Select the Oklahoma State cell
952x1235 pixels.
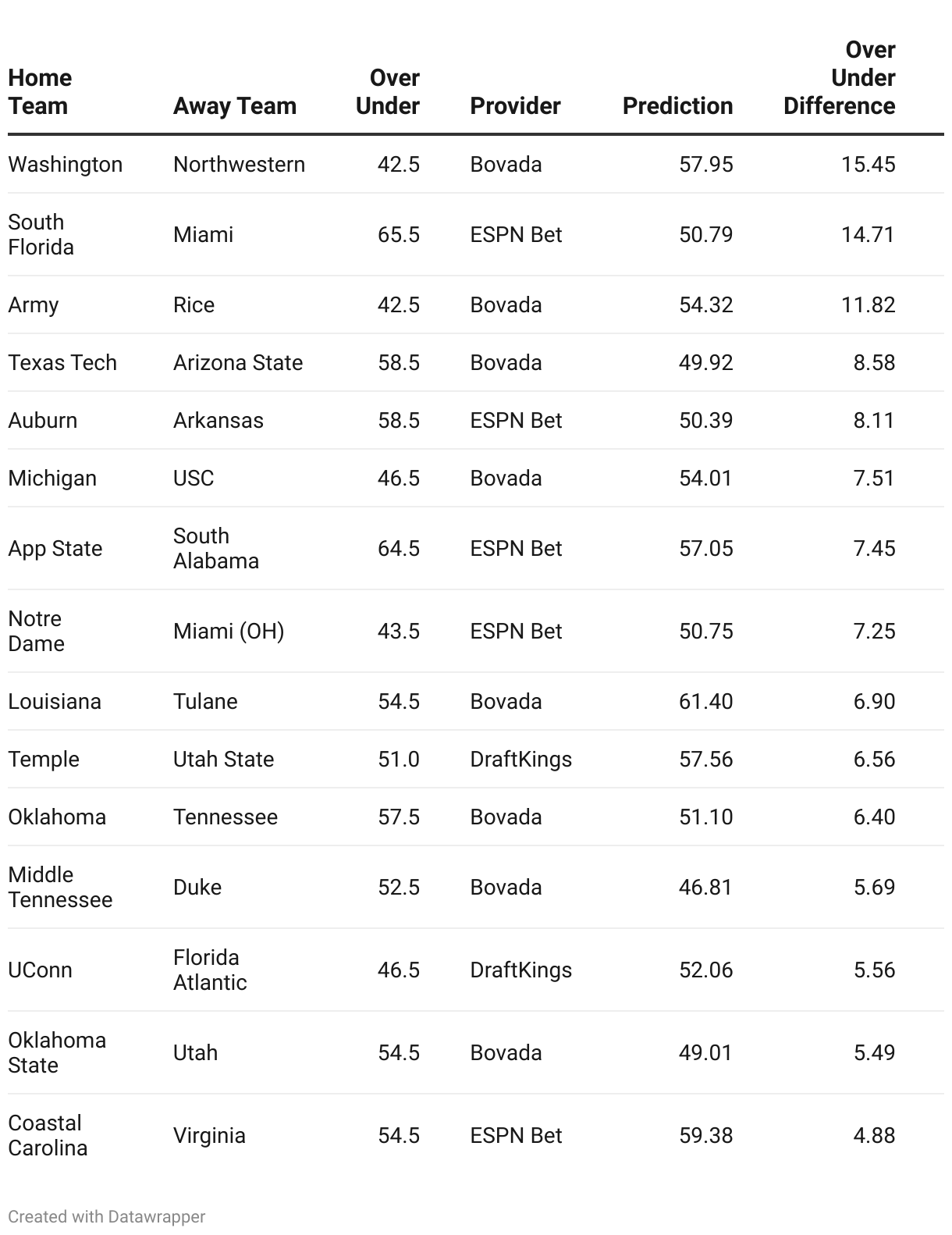57,1053
